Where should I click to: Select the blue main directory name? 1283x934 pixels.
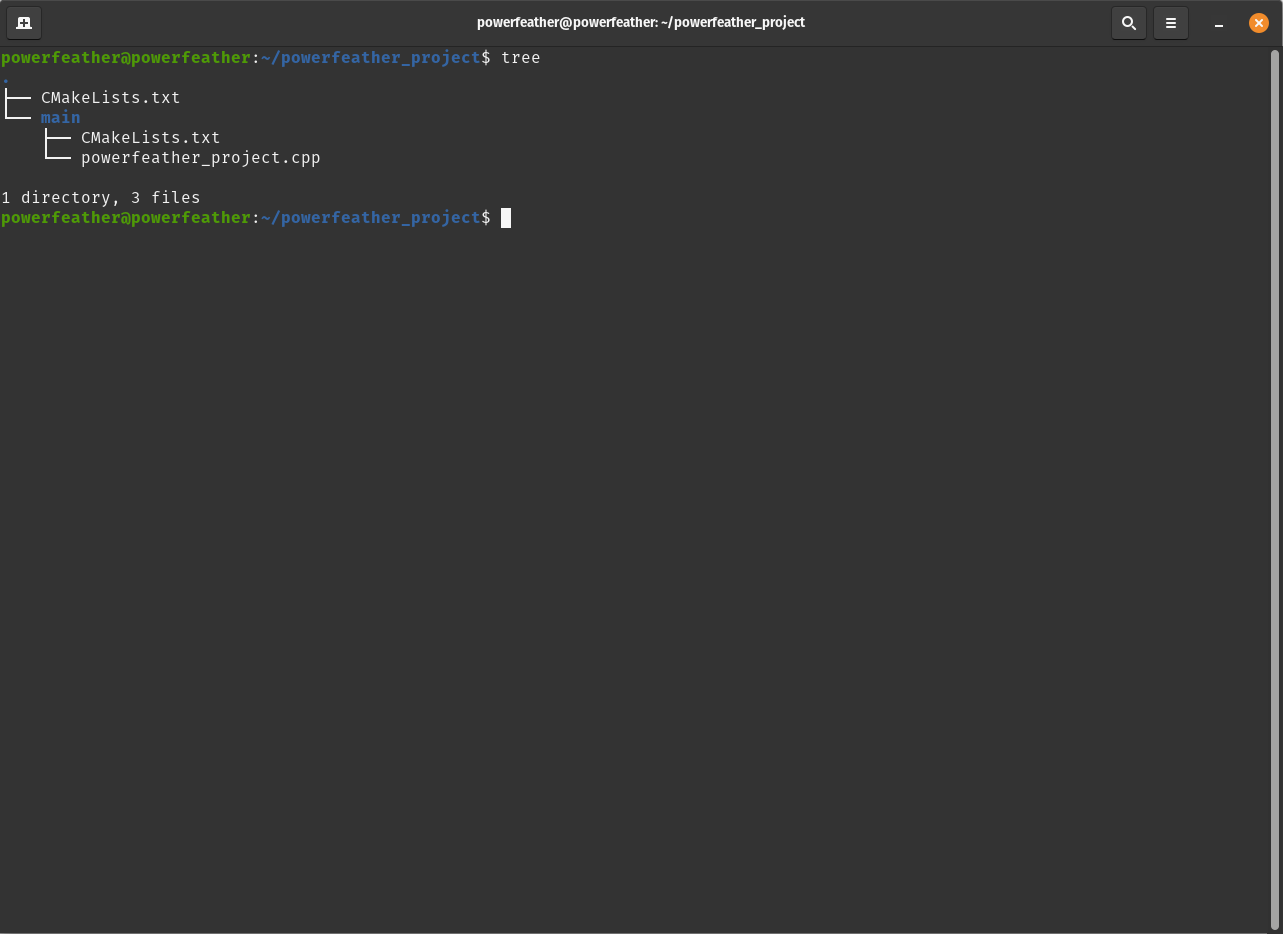(x=59, y=117)
